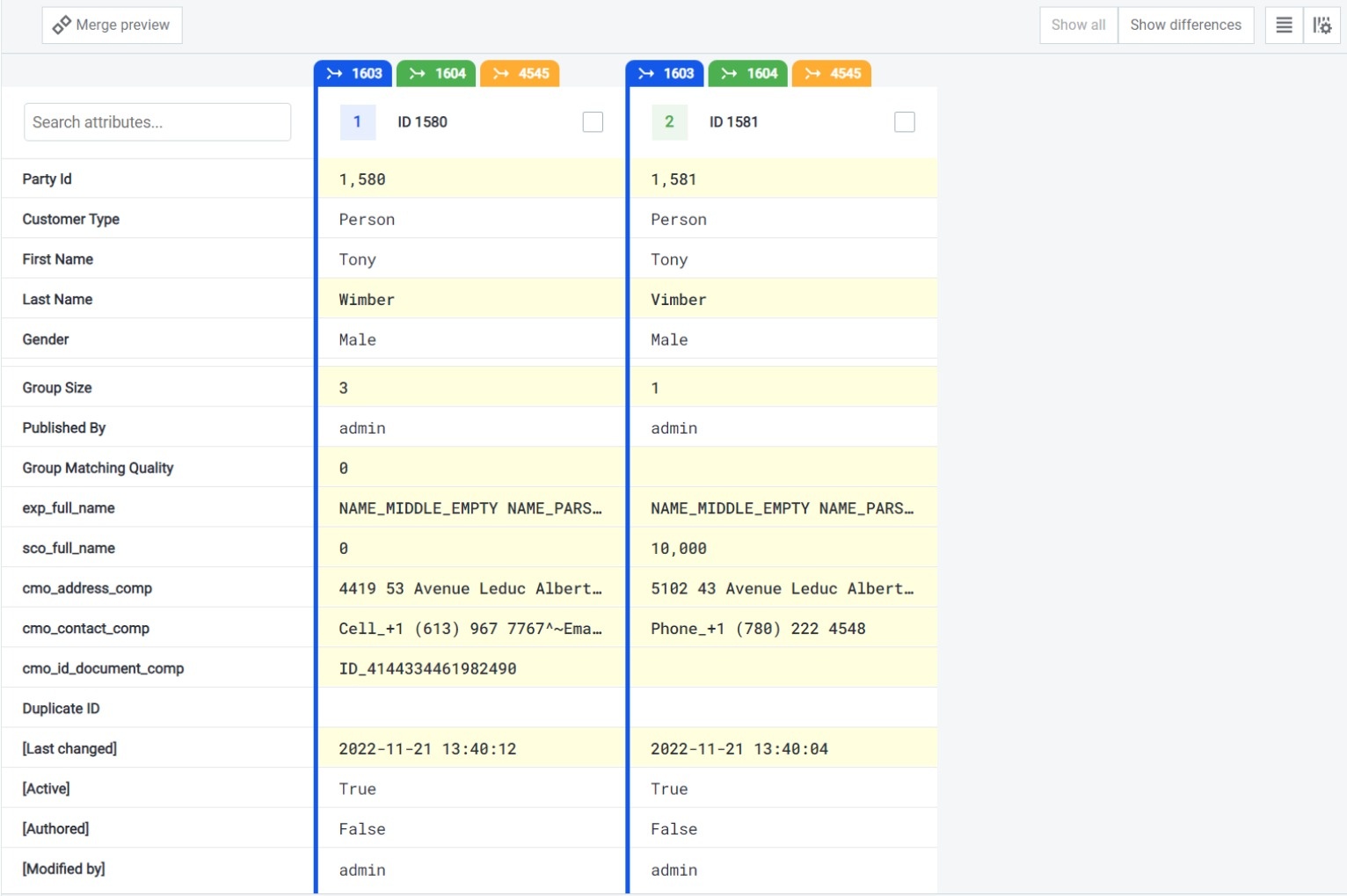
Task: Open orange 4545 tab above ID 1581
Action: pyautogui.click(x=832, y=74)
